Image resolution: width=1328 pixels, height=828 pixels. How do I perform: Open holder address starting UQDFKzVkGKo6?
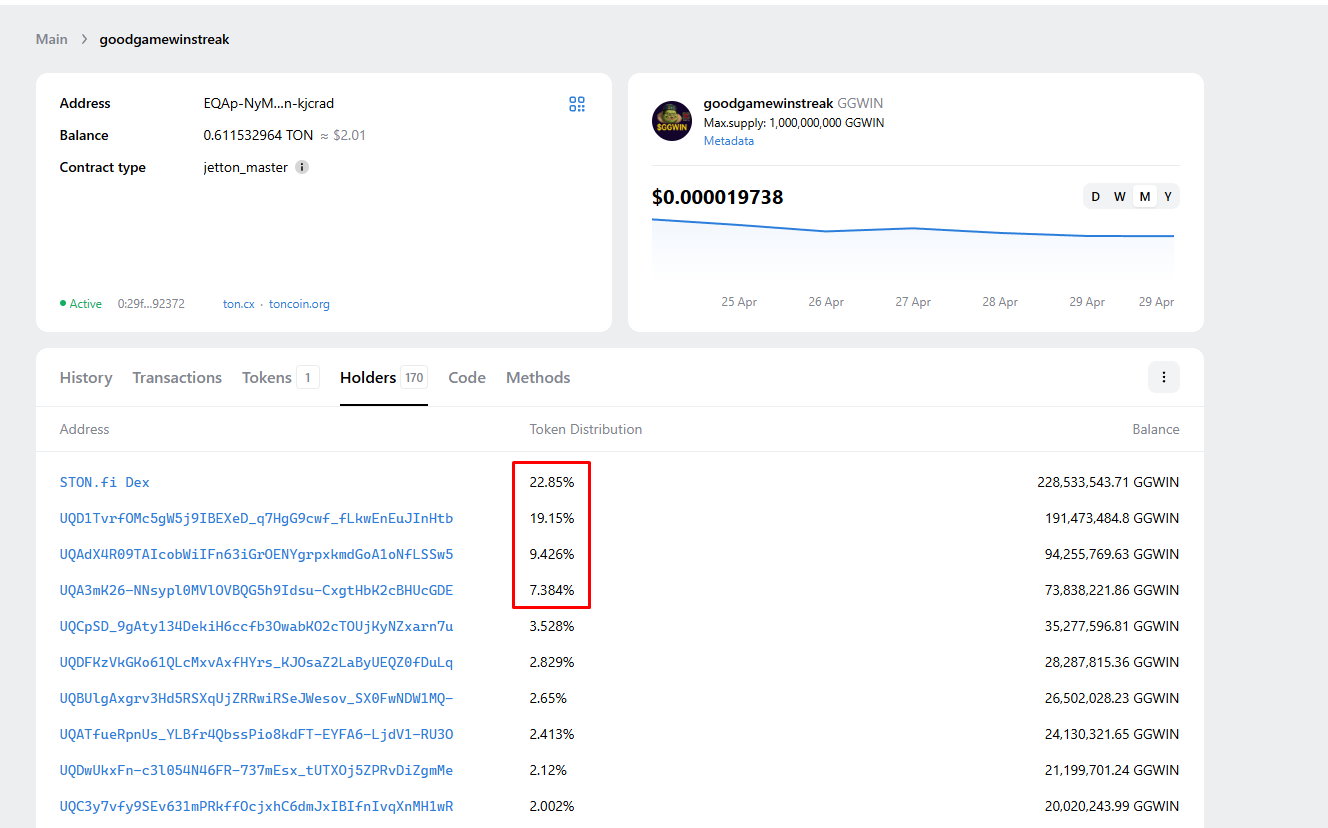pyautogui.click(x=257, y=662)
